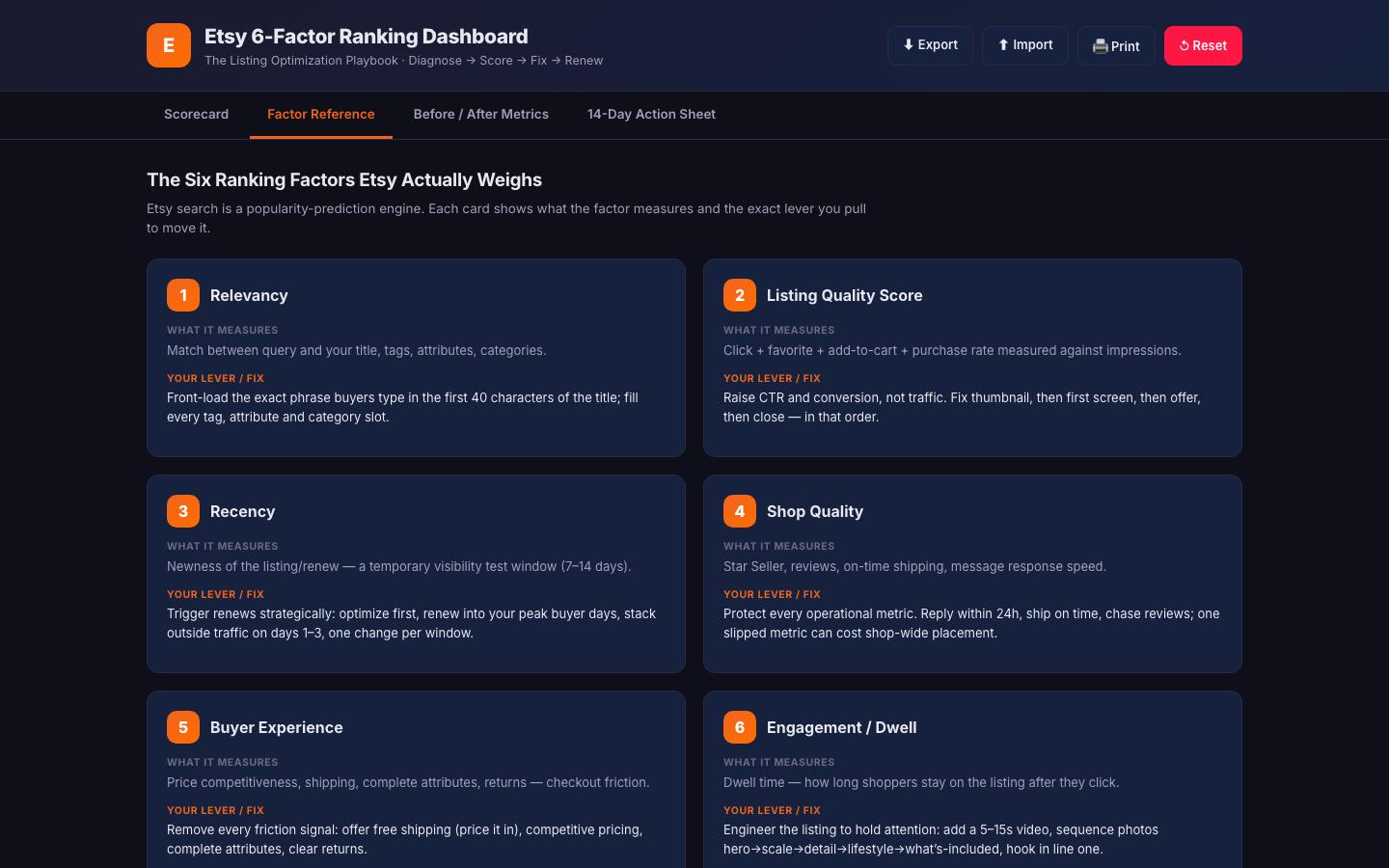Click the Relevancy card title
Image resolution: width=1389 pixels, height=868 pixels.
click(249, 295)
